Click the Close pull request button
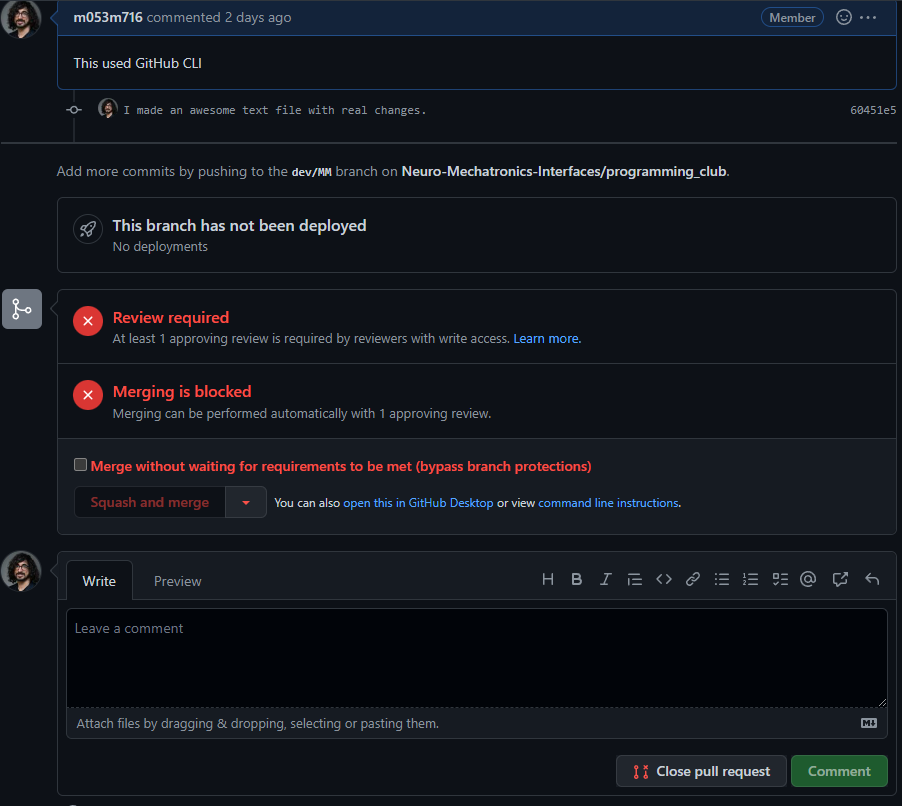 click(x=701, y=771)
